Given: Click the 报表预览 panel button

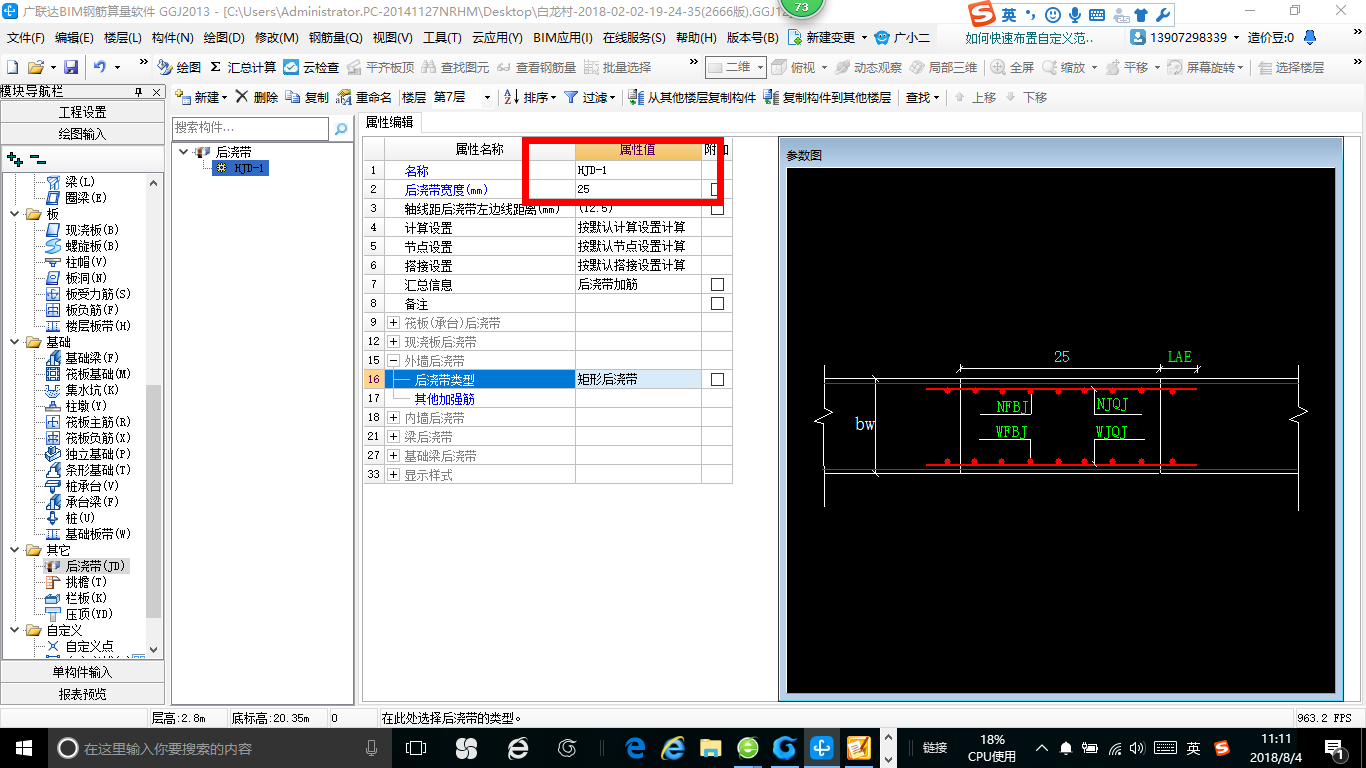Looking at the screenshot, I should (83, 694).
